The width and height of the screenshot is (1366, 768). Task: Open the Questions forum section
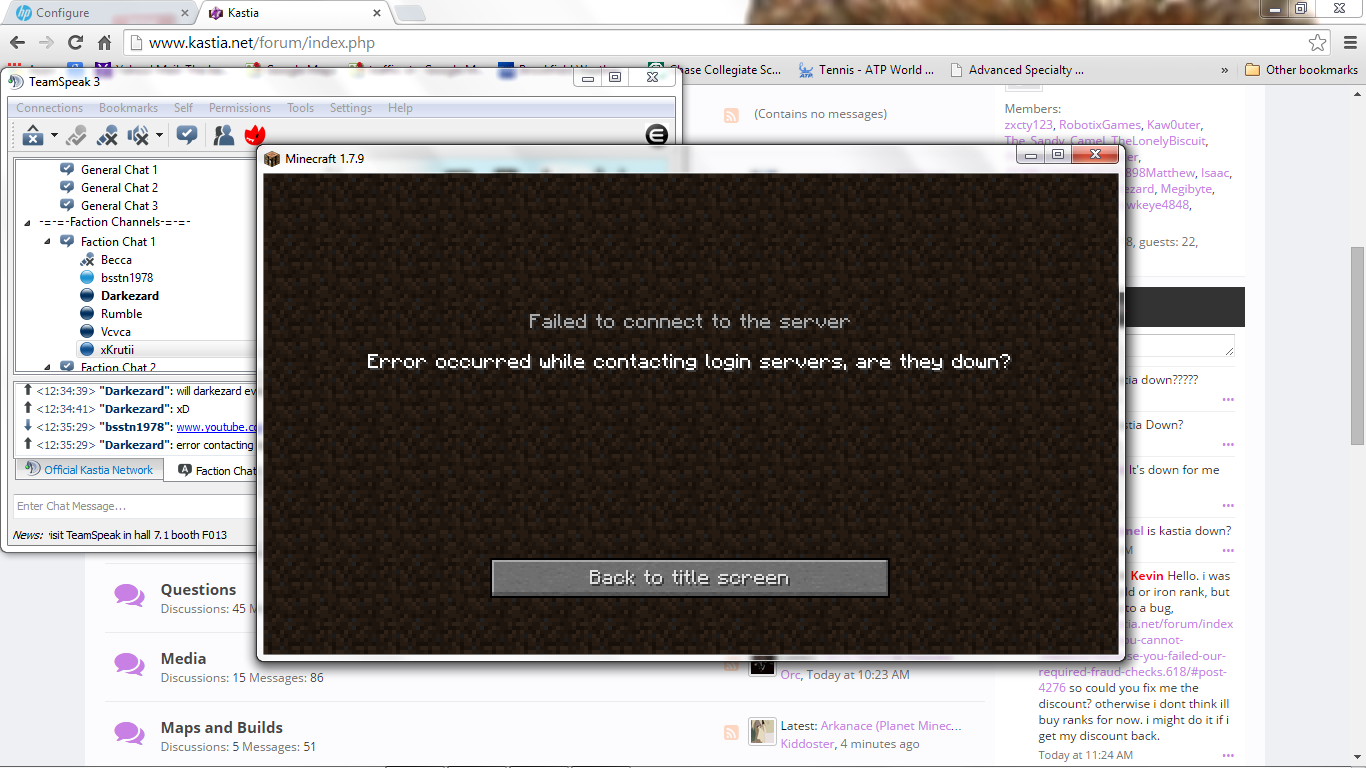[x=198, y=590]
